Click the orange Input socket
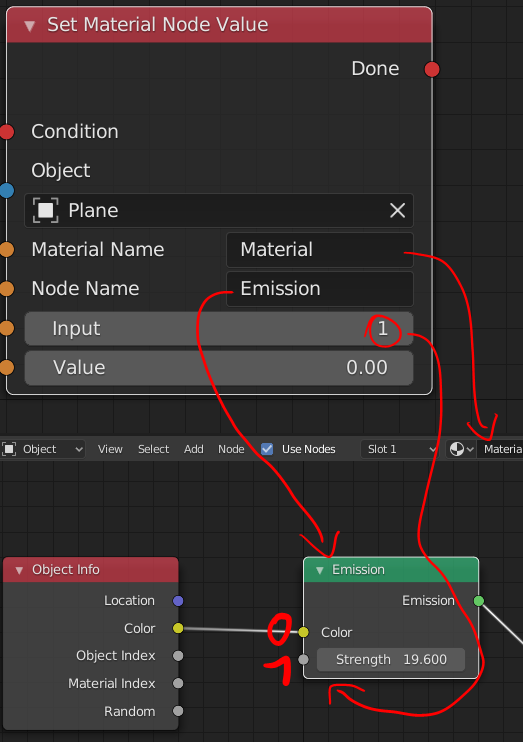The height and width of the screenshot is (742, 523). 7,328
